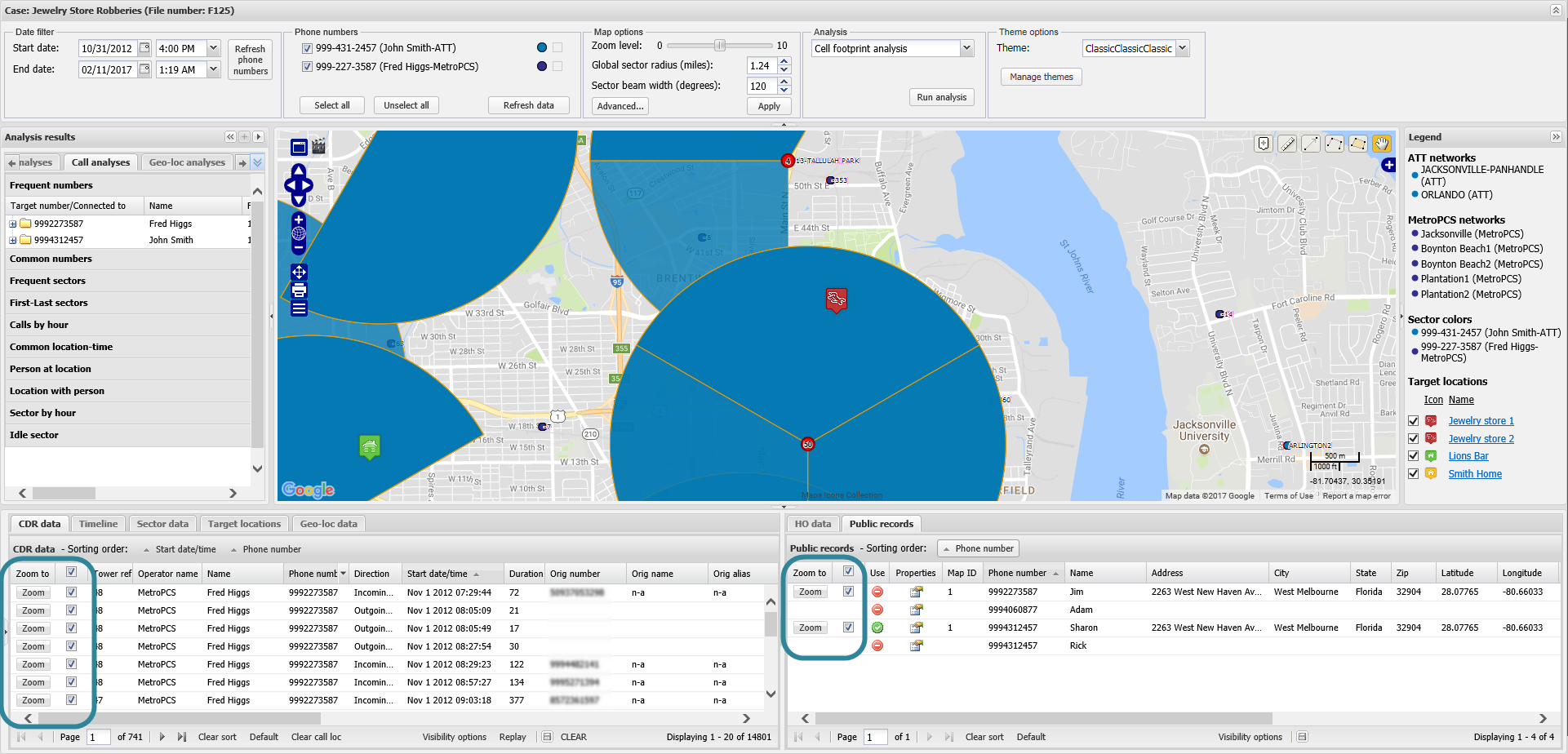Click the Zoom level slider handle
The height and width of the screenshot is (754, 1568).
click(x=720, y=46)
